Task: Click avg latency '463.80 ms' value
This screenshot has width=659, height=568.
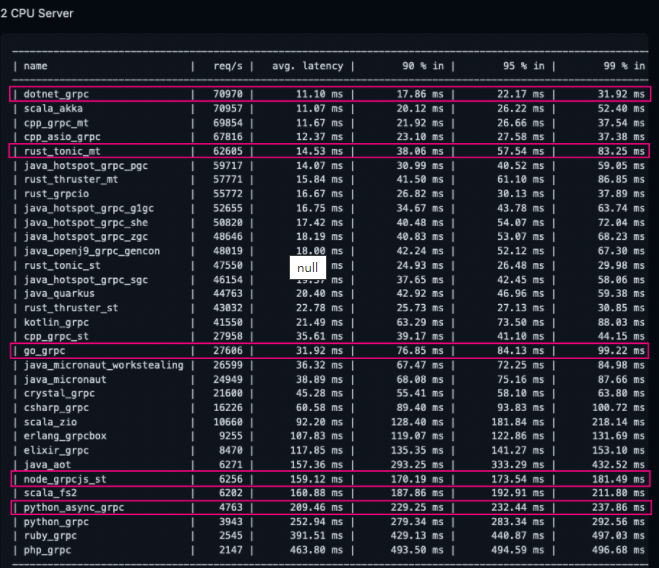Action: (316, 550)
